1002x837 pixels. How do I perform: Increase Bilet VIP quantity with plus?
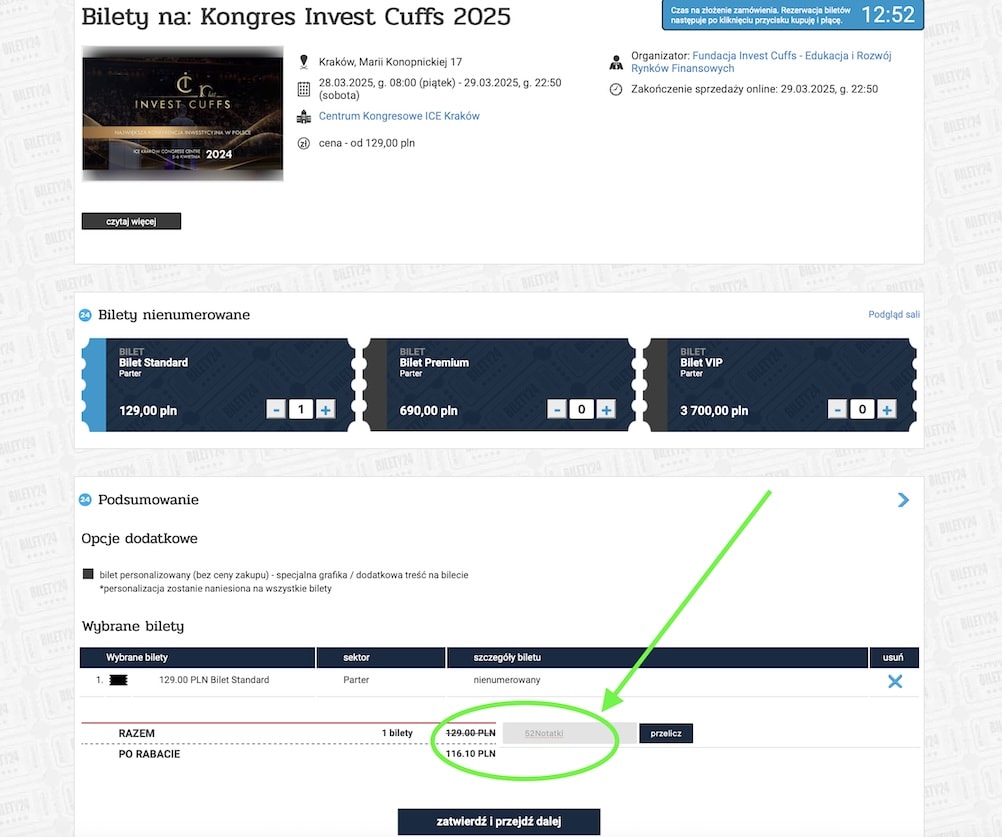886,410
